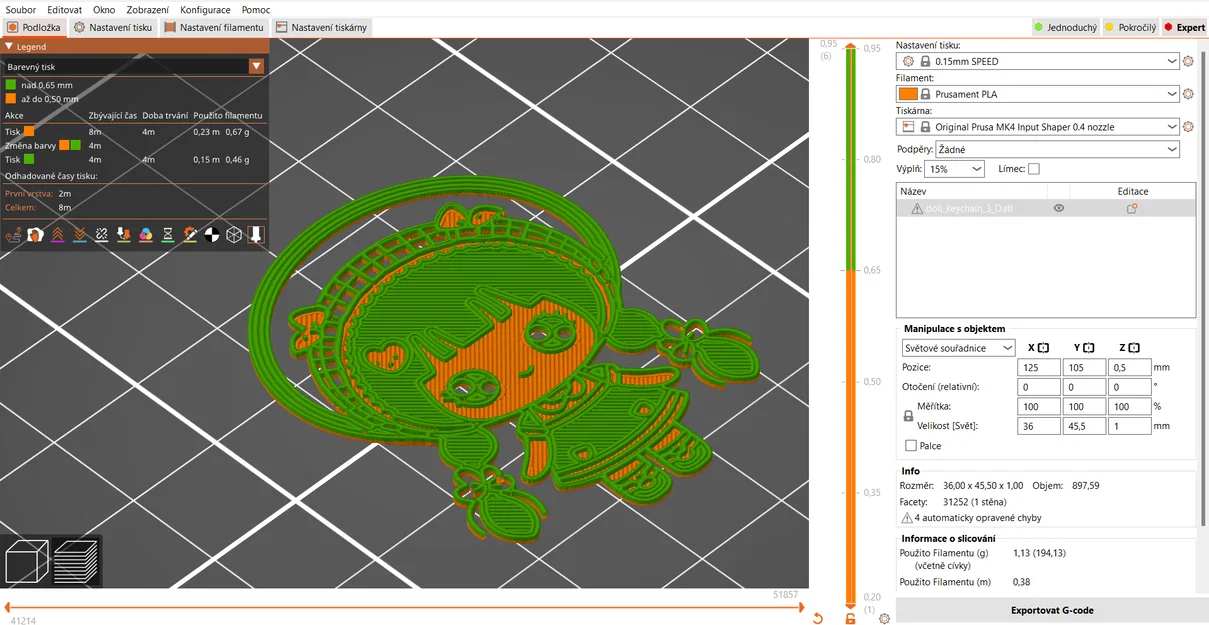Viewport: 1209px width, 625px height.
Task: Collapse the Legend panel triangle
Action: [9, 46]
